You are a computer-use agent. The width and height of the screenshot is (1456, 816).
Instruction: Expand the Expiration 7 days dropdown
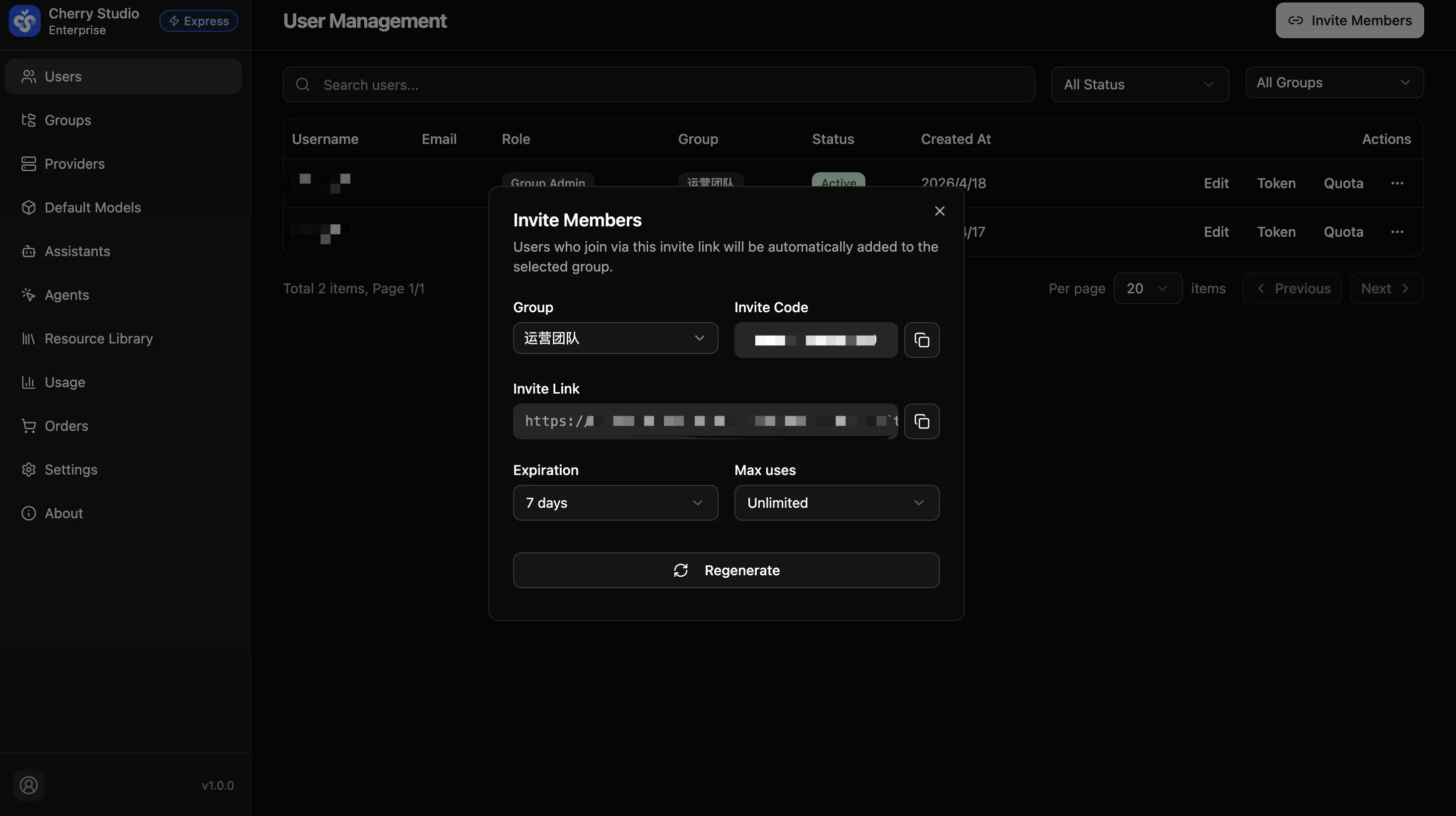pyautogui.click(x=615, y=503)
